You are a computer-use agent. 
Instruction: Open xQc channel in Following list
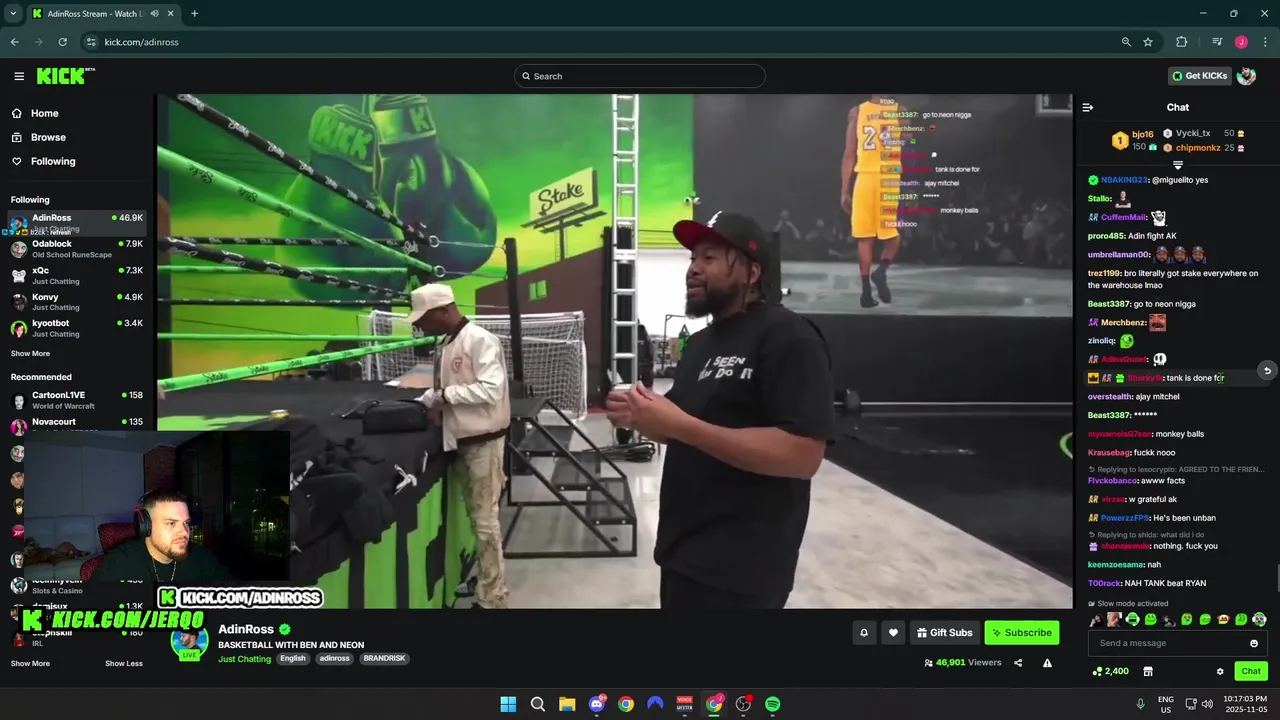coord(77,275)
